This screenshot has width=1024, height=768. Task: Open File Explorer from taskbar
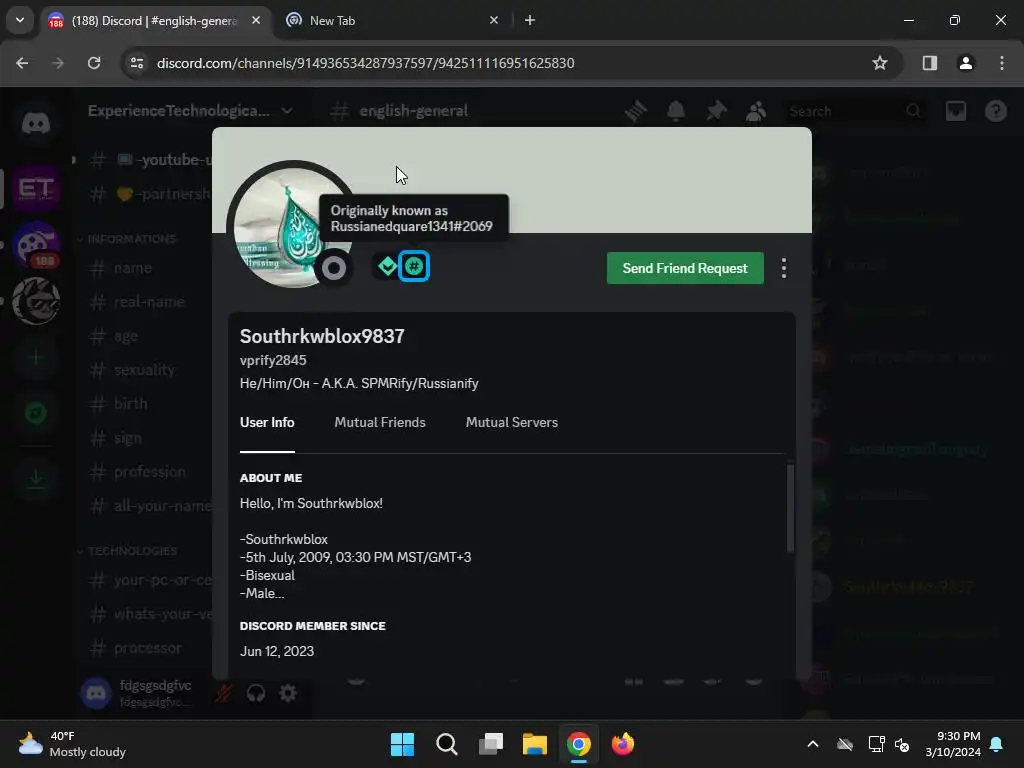(x=535, y=744)
